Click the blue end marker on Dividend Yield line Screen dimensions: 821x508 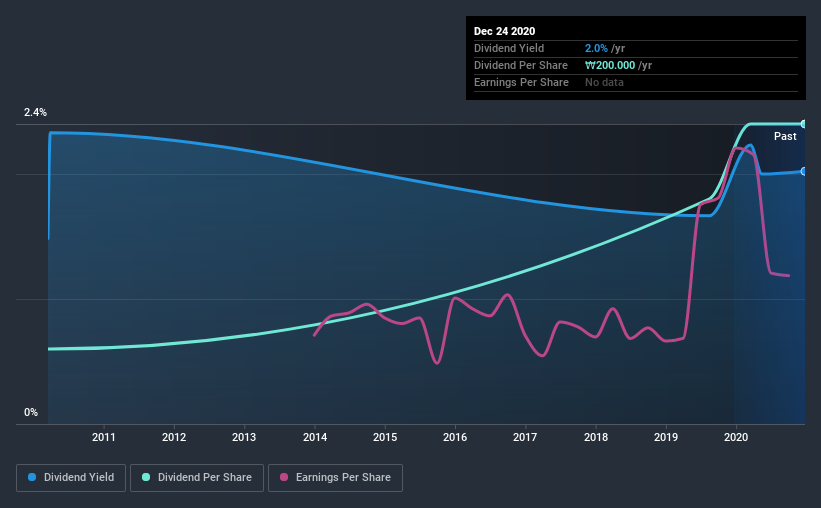click(x=803, y=171)
